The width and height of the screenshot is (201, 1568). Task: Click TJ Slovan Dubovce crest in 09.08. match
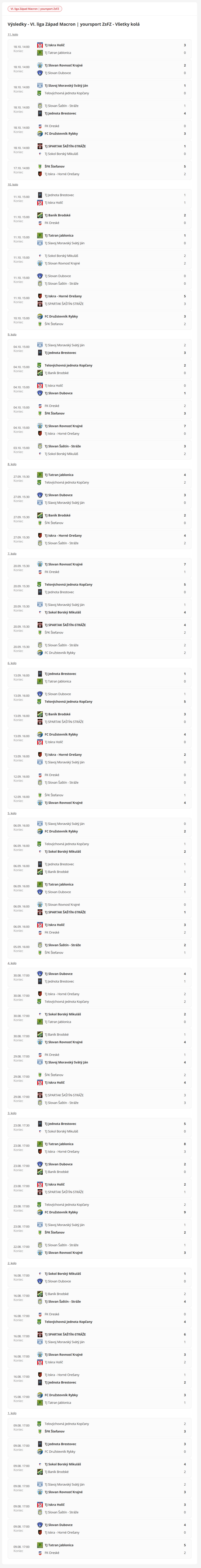click(x=40, y=1525)
